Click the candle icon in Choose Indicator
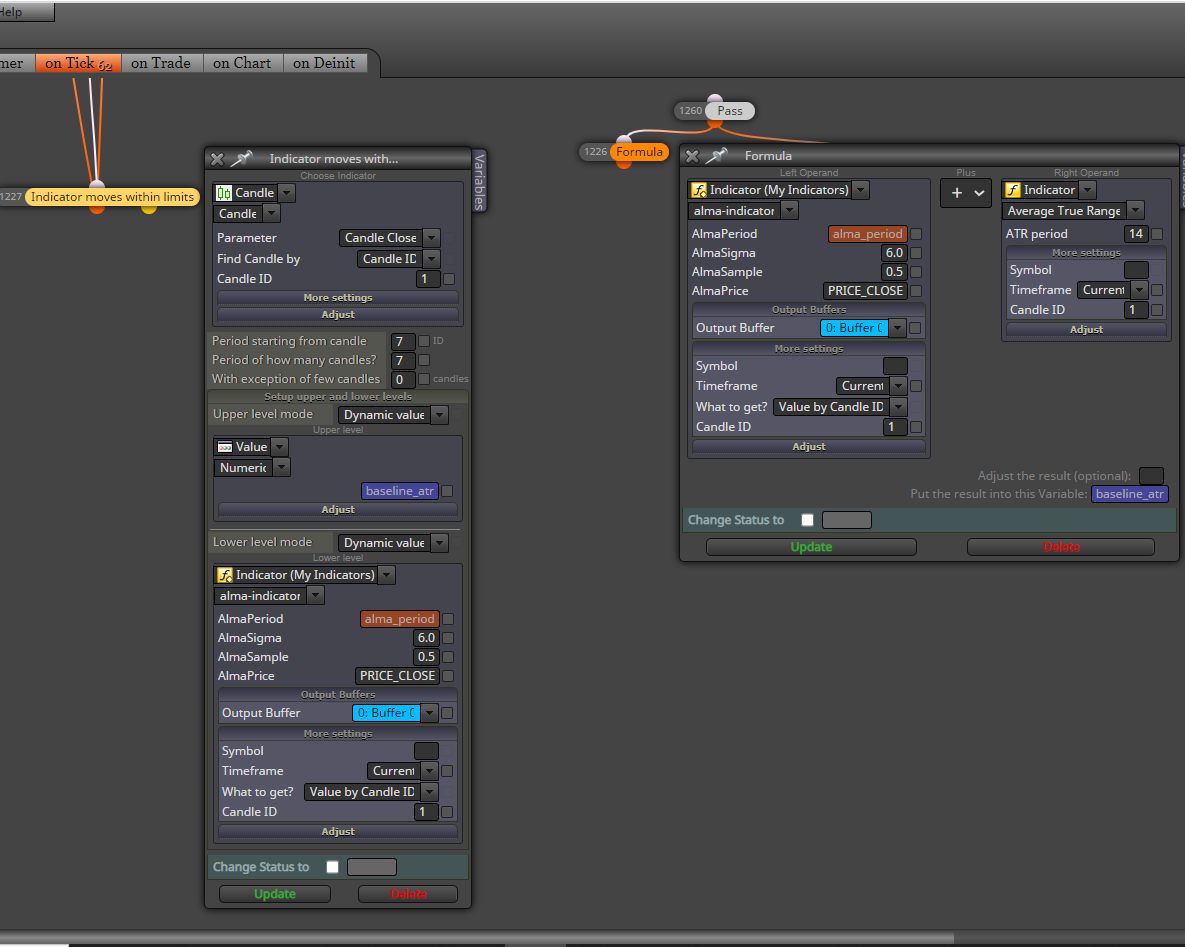Image resolution: width=1185 pixels, height=947 pixels. pyautogui.click(x=224, y=193)
